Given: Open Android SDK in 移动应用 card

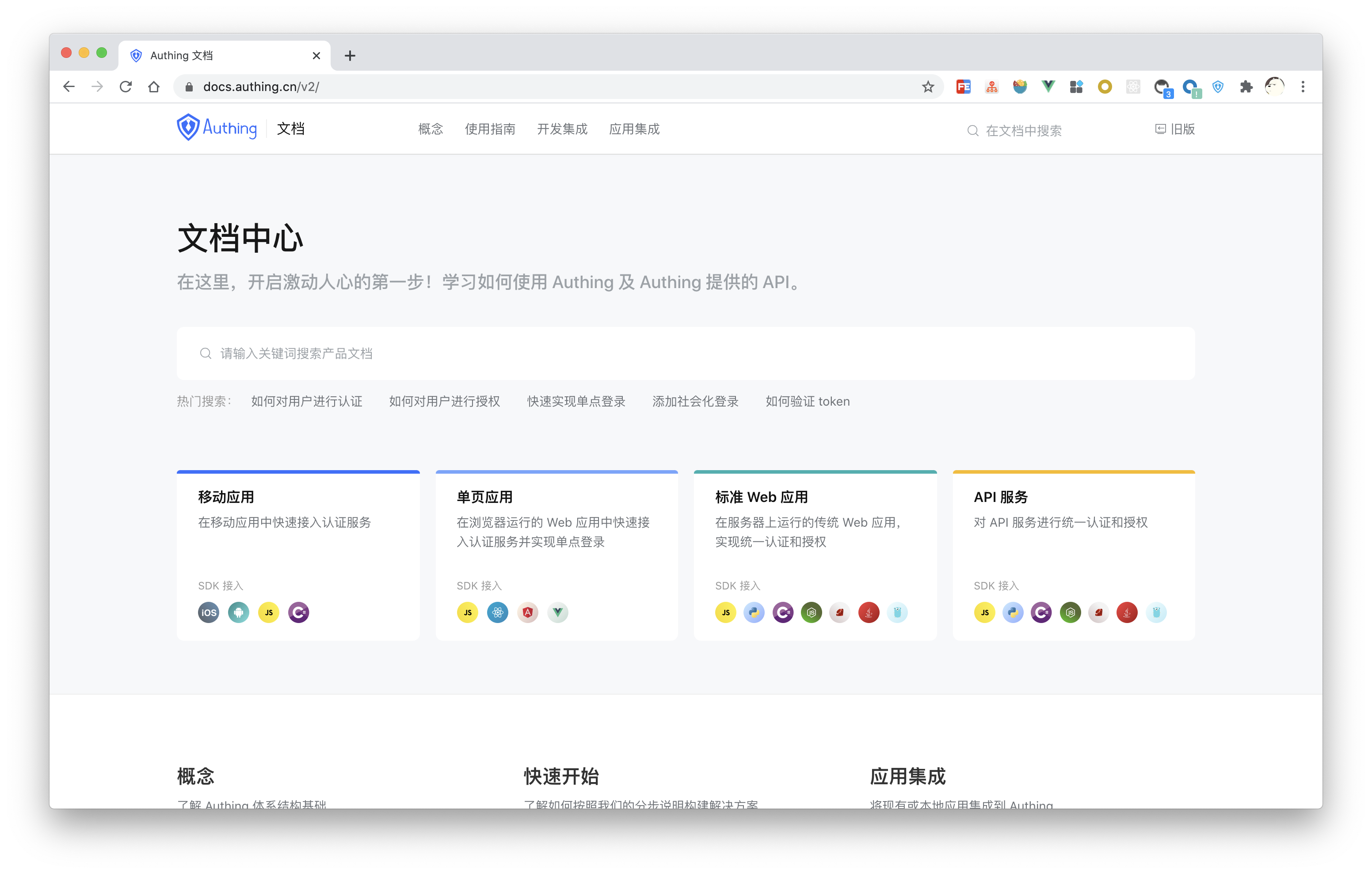Looking at the screenshot, I should point(239,612).
